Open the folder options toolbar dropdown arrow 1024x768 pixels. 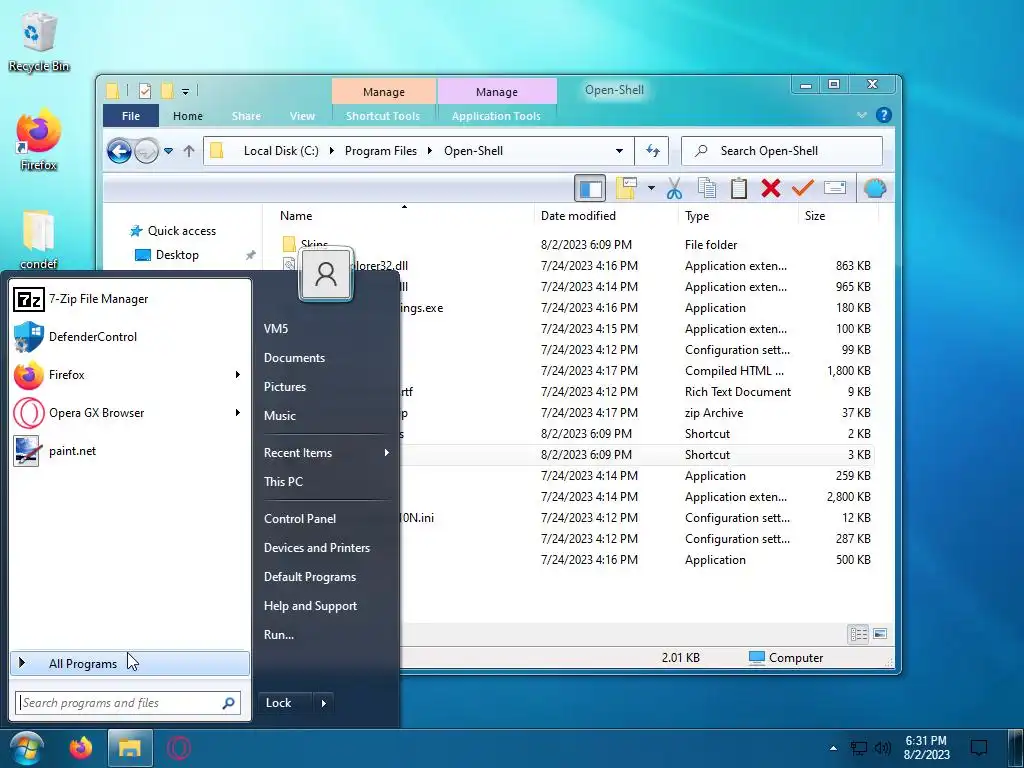tap(651, 189)
